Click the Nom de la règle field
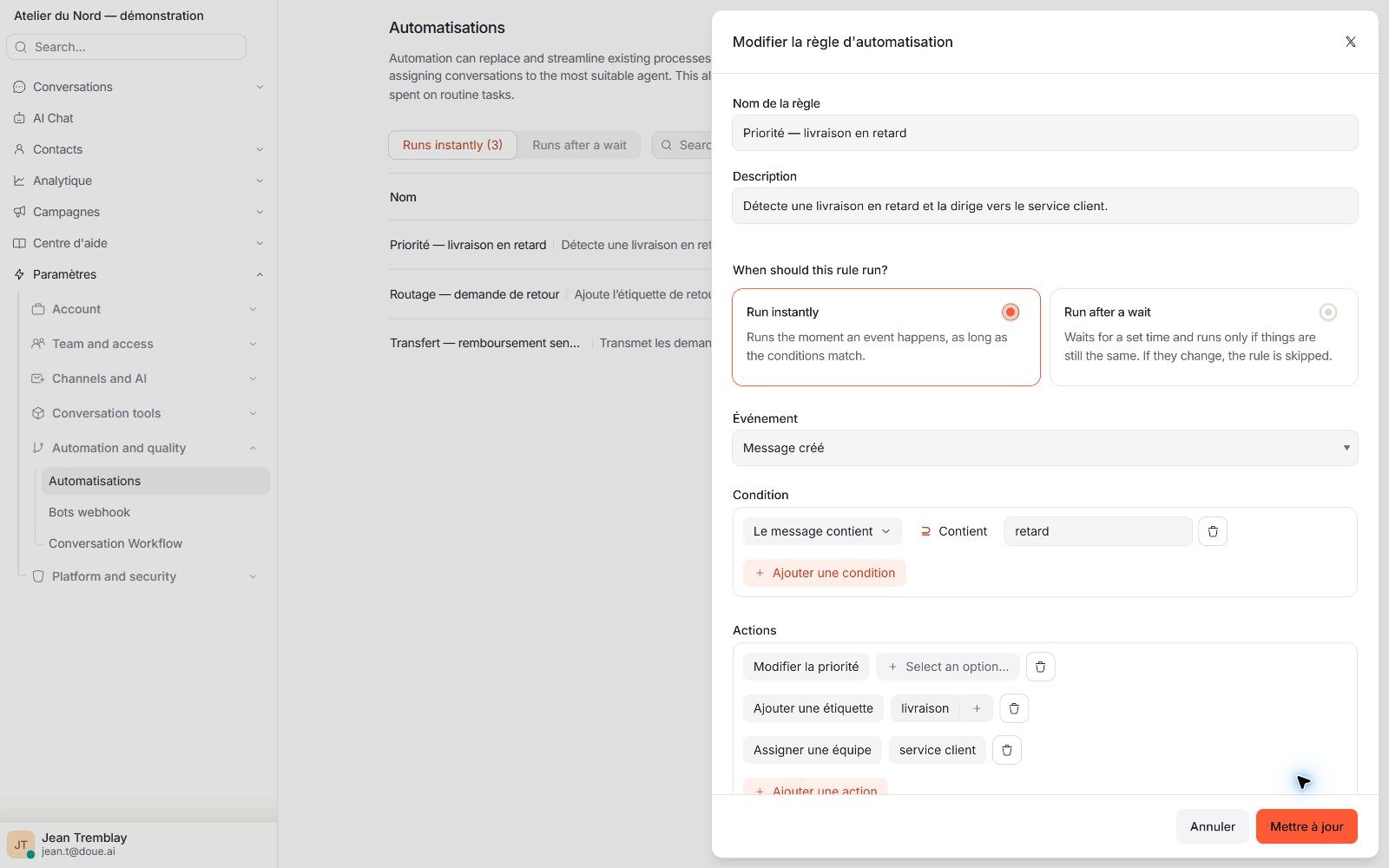The height and width of the screenshot is (868, 1389). tap(1045, 133)
